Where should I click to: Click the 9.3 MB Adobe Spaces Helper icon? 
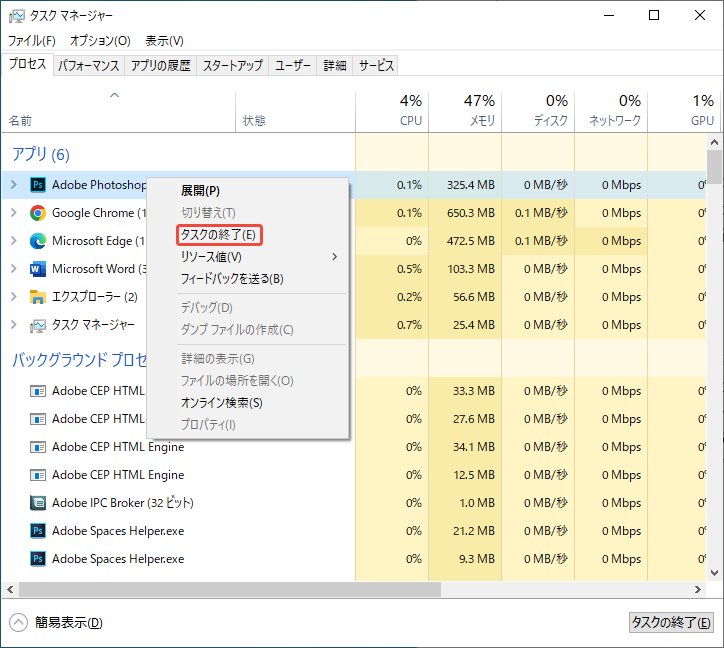(38, 559)
